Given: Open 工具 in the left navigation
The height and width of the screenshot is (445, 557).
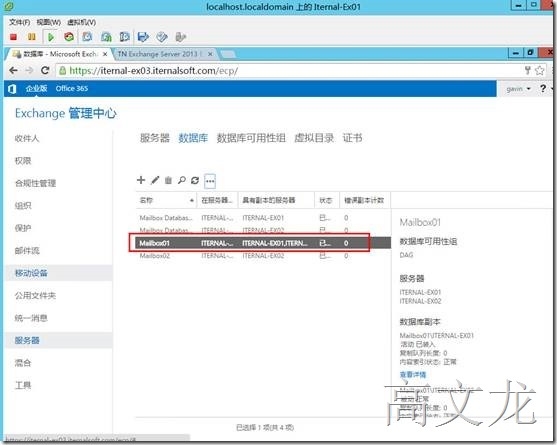Looking at the screenshot, I should [23, 385].
